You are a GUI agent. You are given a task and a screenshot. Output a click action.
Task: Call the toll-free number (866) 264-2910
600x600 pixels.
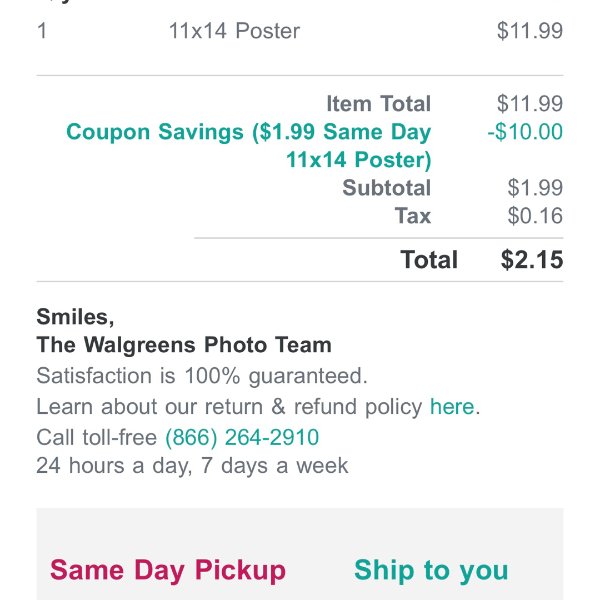coord(242,437)
